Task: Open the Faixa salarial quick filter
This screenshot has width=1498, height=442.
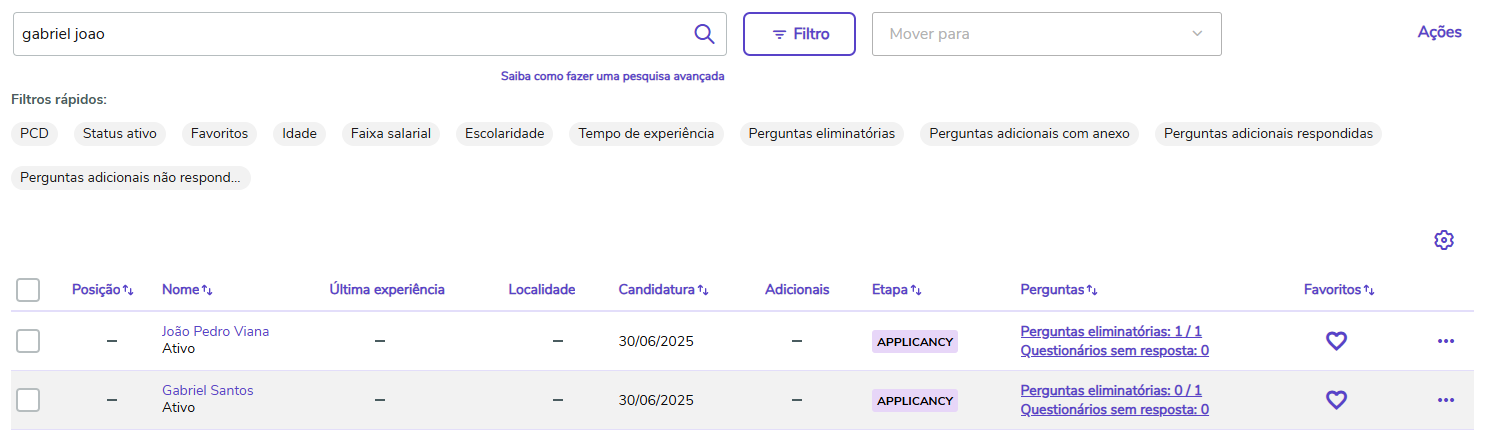Action: (390, 133)
